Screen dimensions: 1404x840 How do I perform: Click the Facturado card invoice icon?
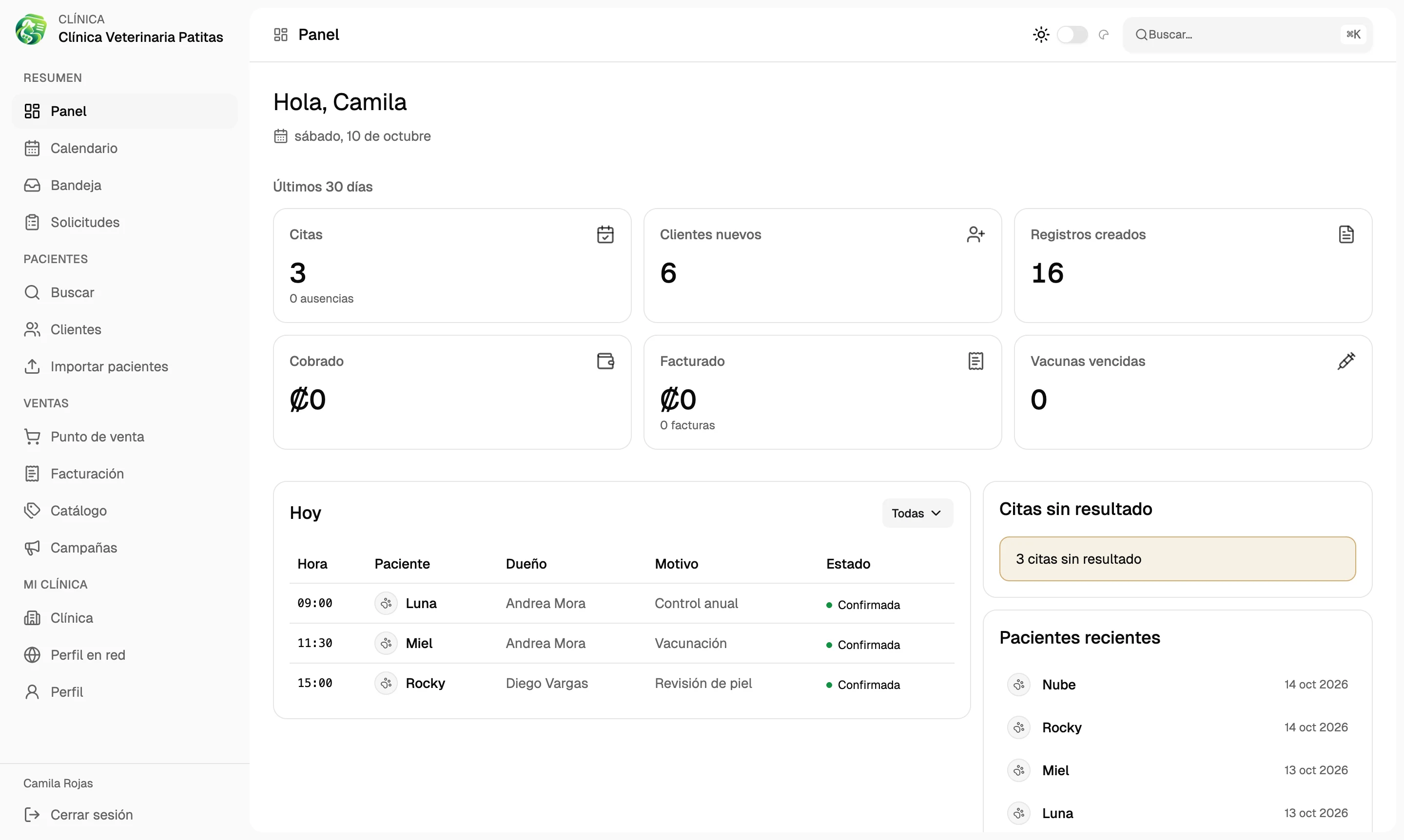976,361
